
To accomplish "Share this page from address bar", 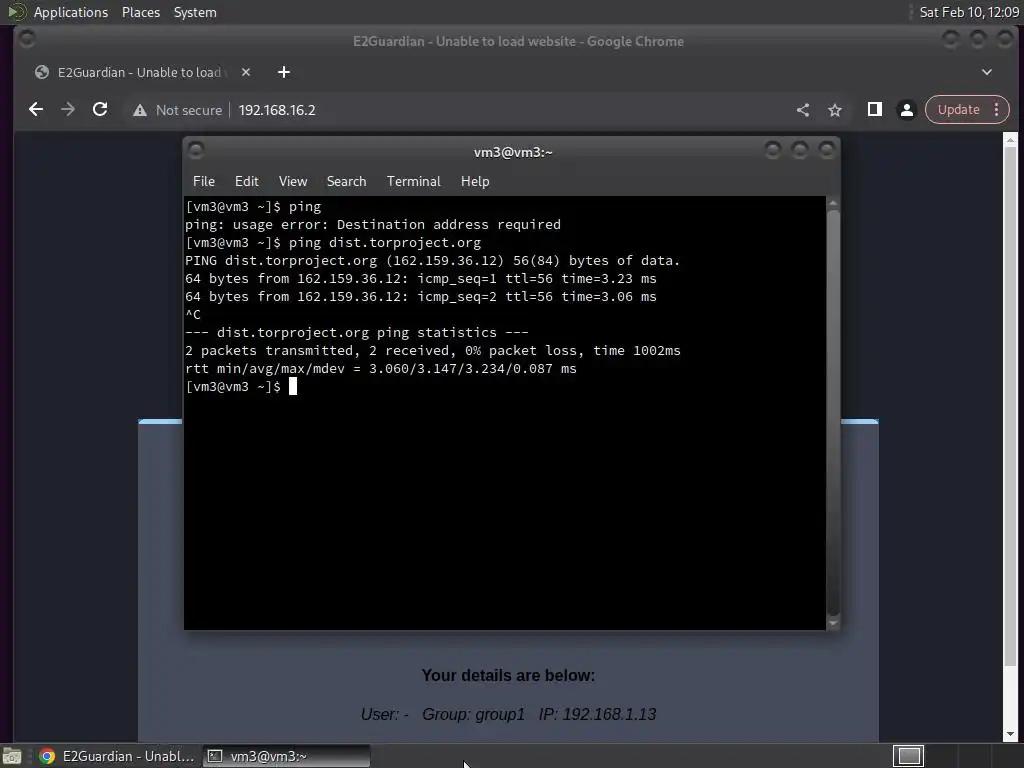I will click(803, 110).
